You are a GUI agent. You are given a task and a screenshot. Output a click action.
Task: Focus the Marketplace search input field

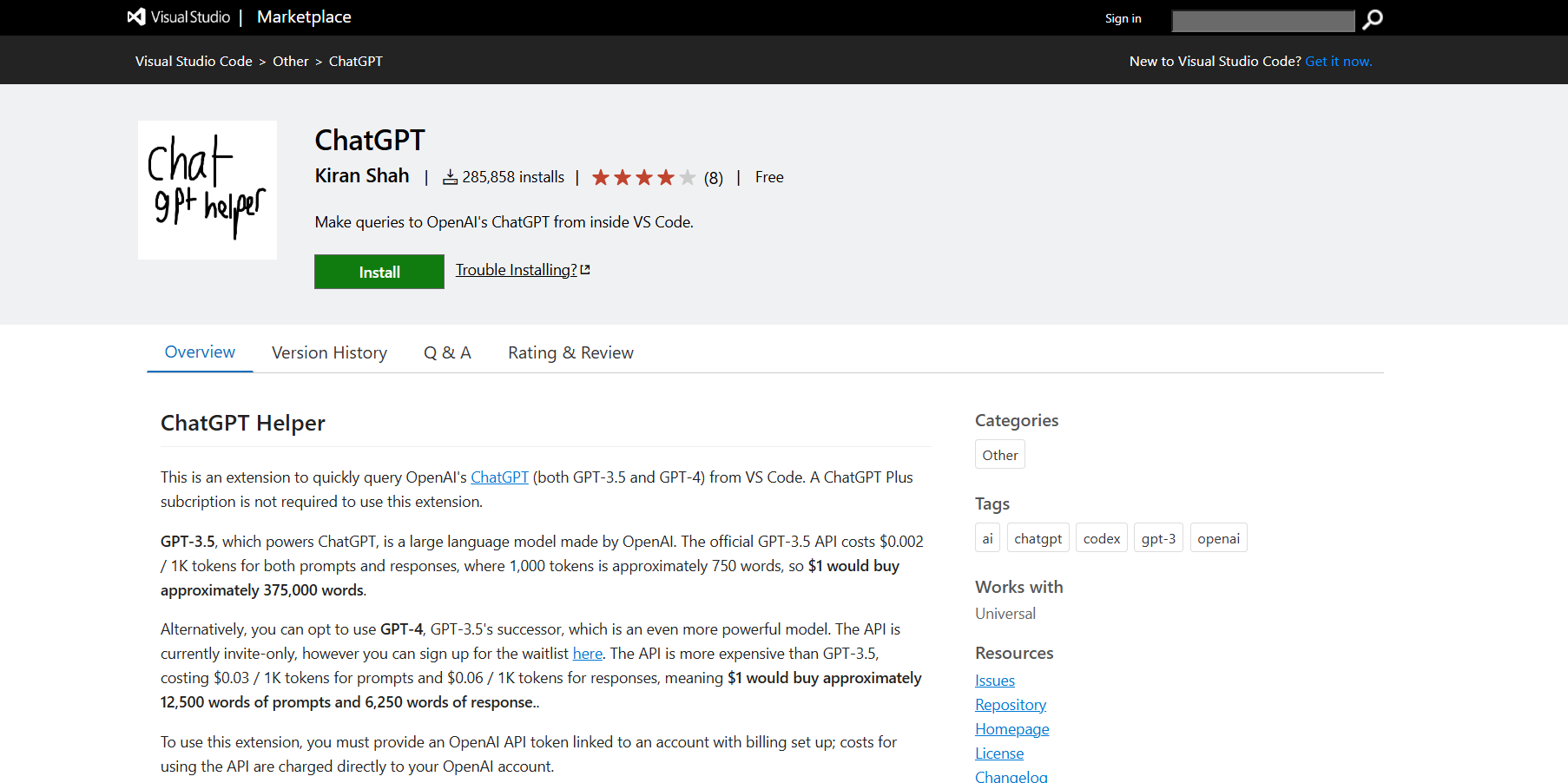tap(1262, 20)
